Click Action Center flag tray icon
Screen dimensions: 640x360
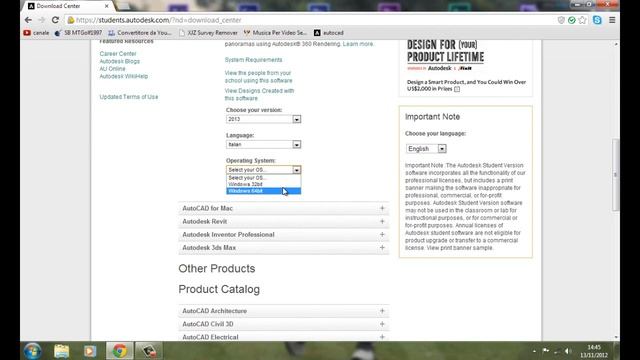(546, 351)
